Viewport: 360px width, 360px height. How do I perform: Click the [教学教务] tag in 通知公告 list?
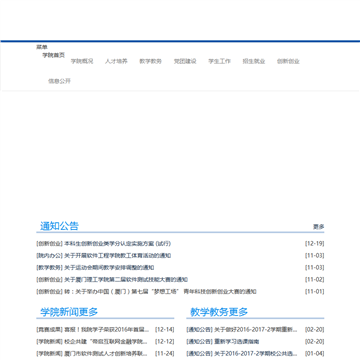click(49, 268)
